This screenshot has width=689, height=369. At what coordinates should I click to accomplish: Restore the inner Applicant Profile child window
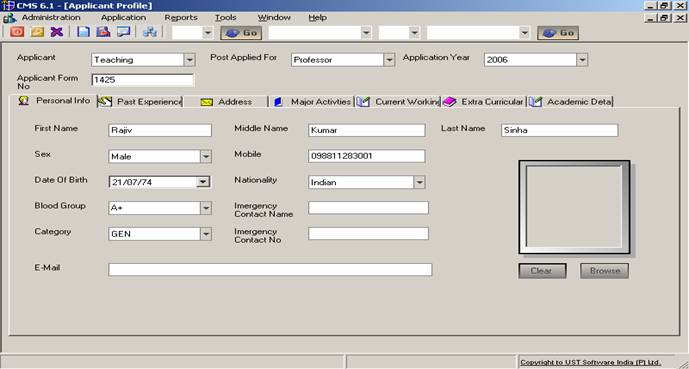pyautogui.click(x=665, y=18)
